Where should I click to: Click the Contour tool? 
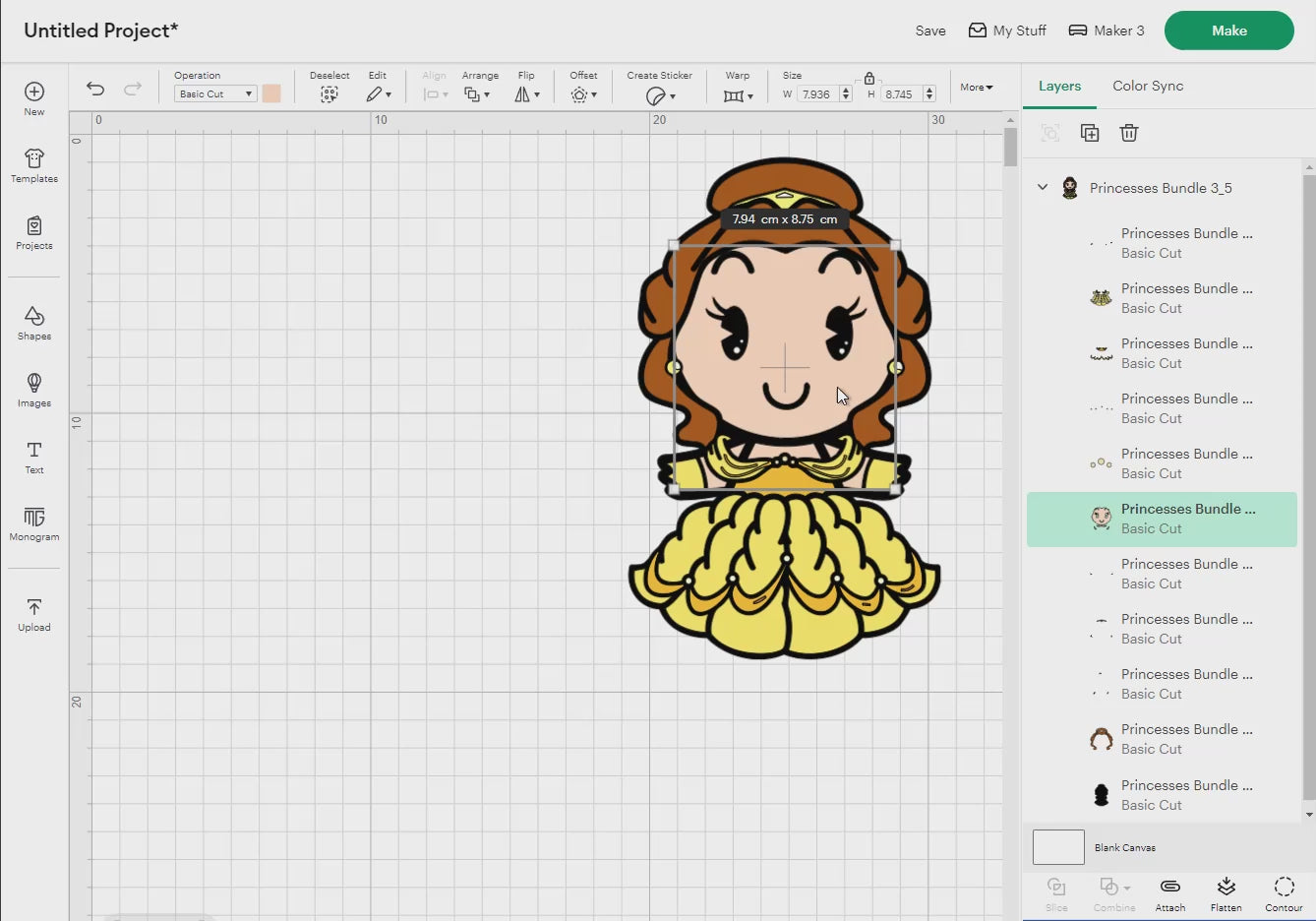point(1284,894)
